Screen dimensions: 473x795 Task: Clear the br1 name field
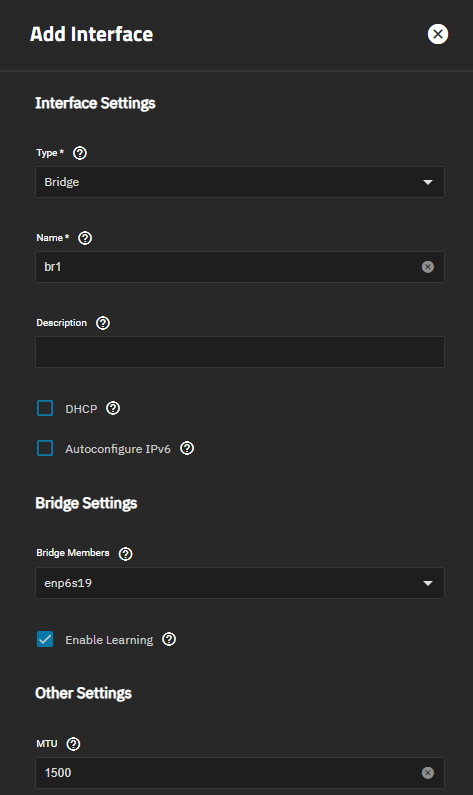click(428, 267)
